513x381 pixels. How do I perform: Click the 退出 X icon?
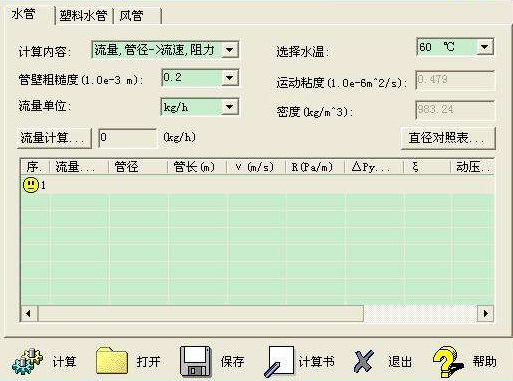[x=364, y=361]
